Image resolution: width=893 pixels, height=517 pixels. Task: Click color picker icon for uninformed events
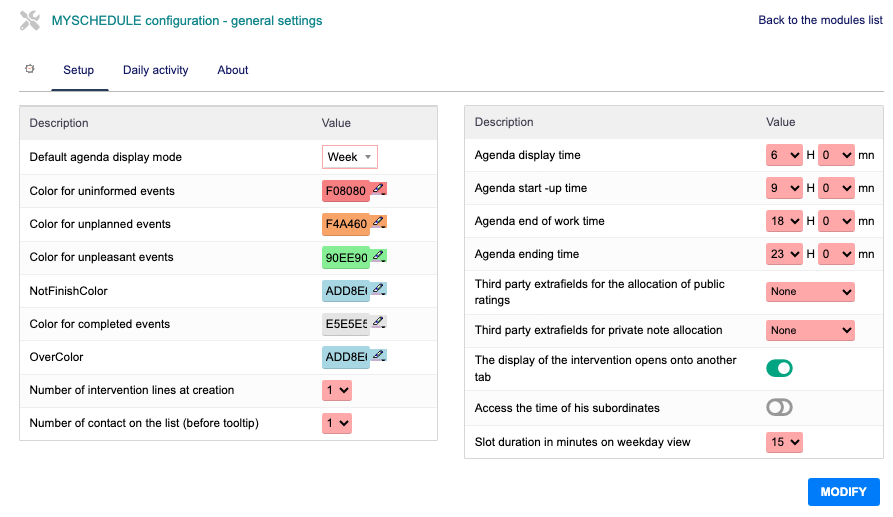point(378,189)
